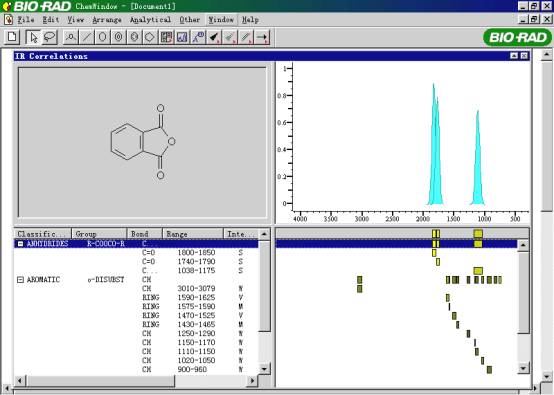This screenshot has width=554, height=395.
Task: Choose the lasso selection tool
Action: (49, 37)
